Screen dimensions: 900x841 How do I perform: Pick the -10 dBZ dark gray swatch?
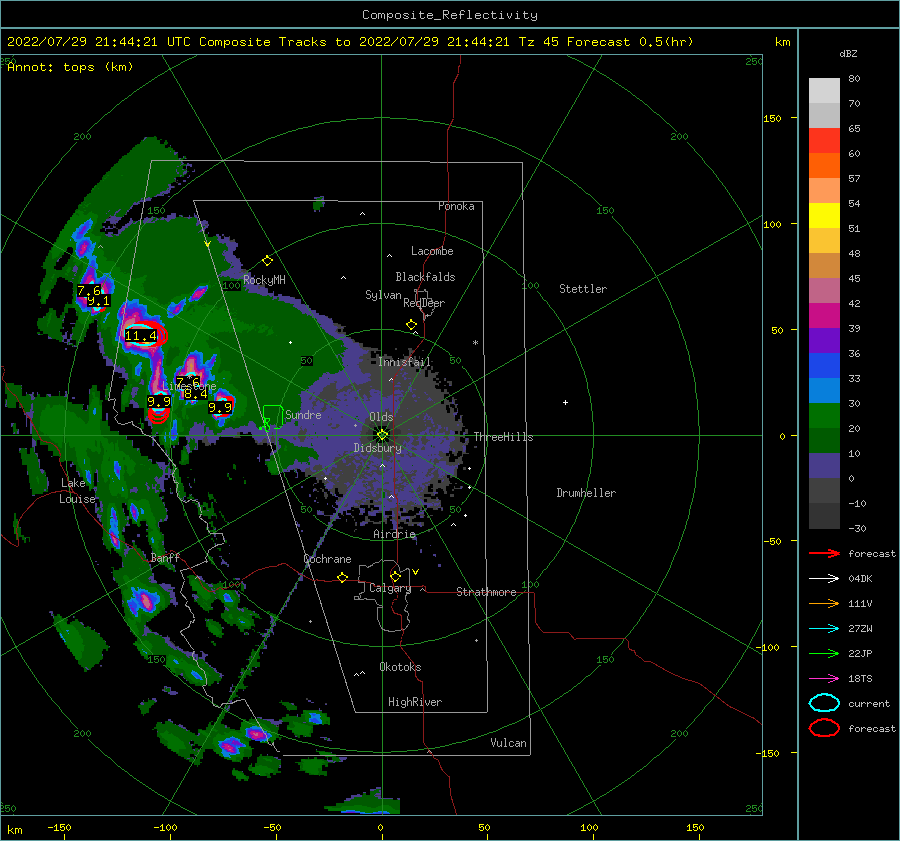pos(824,515)
